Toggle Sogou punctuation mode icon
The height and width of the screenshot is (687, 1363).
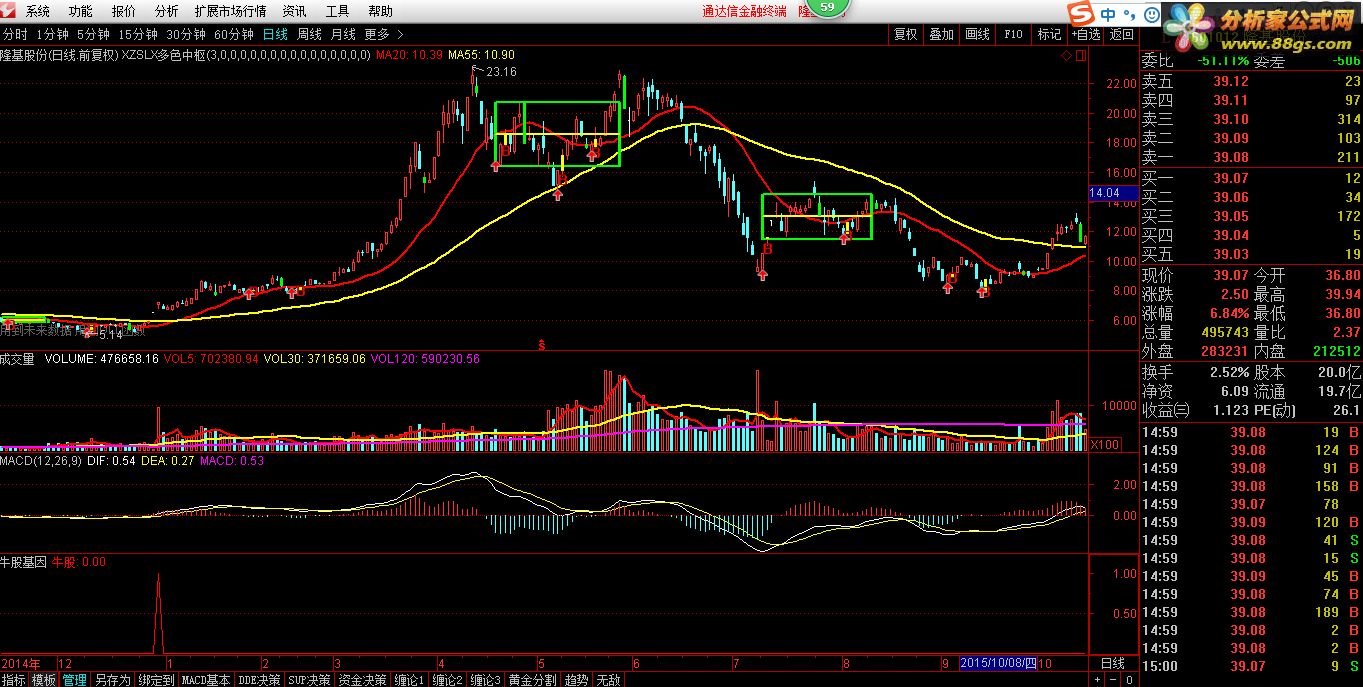click(1129, 15)
